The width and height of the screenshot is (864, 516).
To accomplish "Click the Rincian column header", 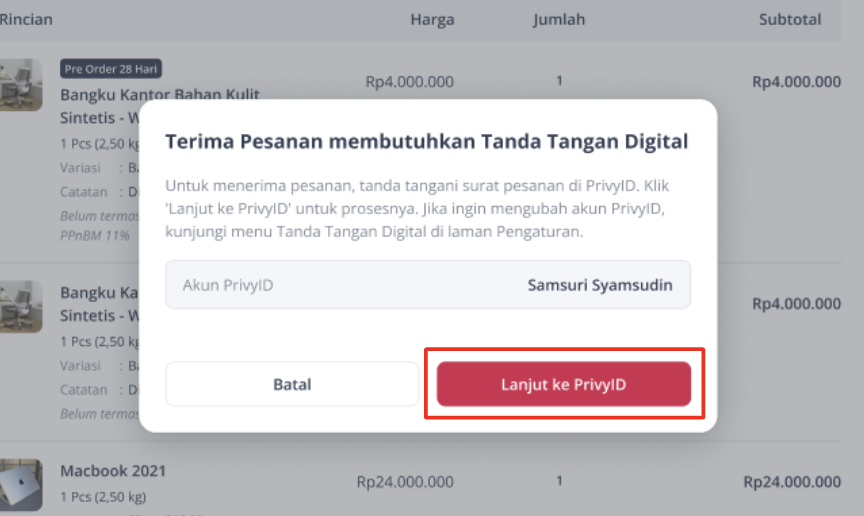I will pos(26,19).
